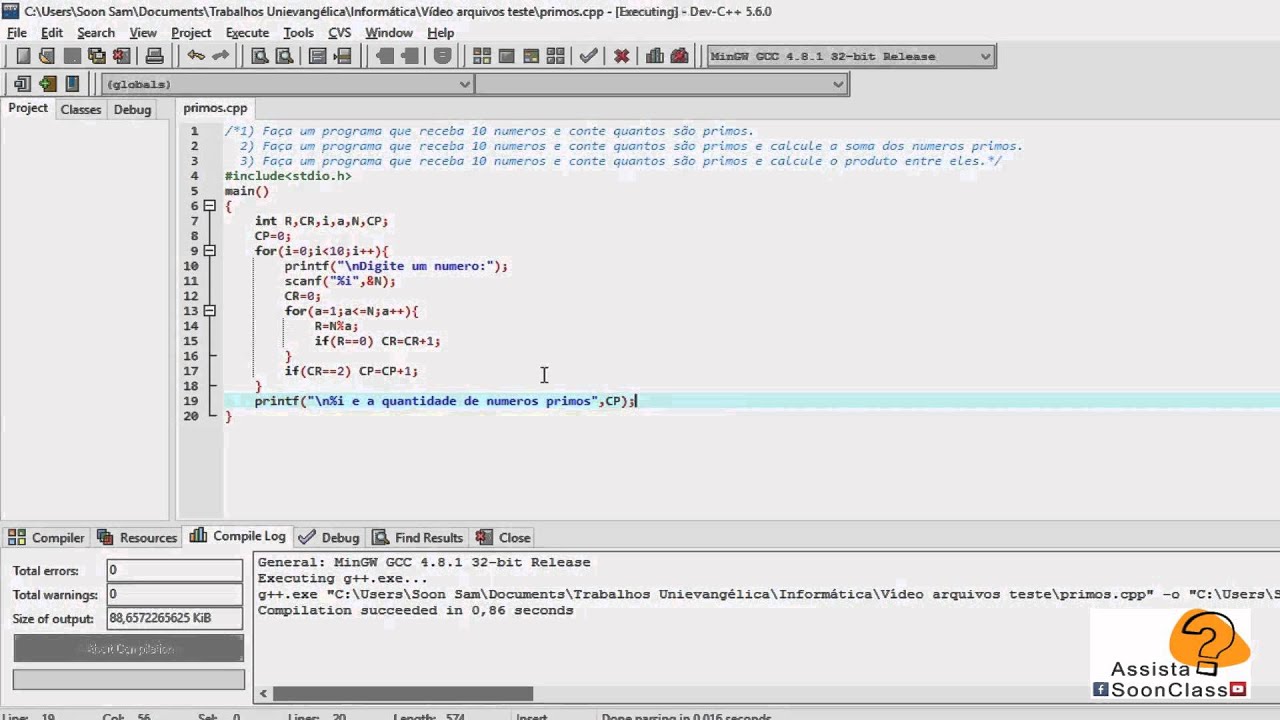This screenshot has height=720, width=1280.
Task: Click the Profile Analysis chart icon
Action: (x=655, y=56)
